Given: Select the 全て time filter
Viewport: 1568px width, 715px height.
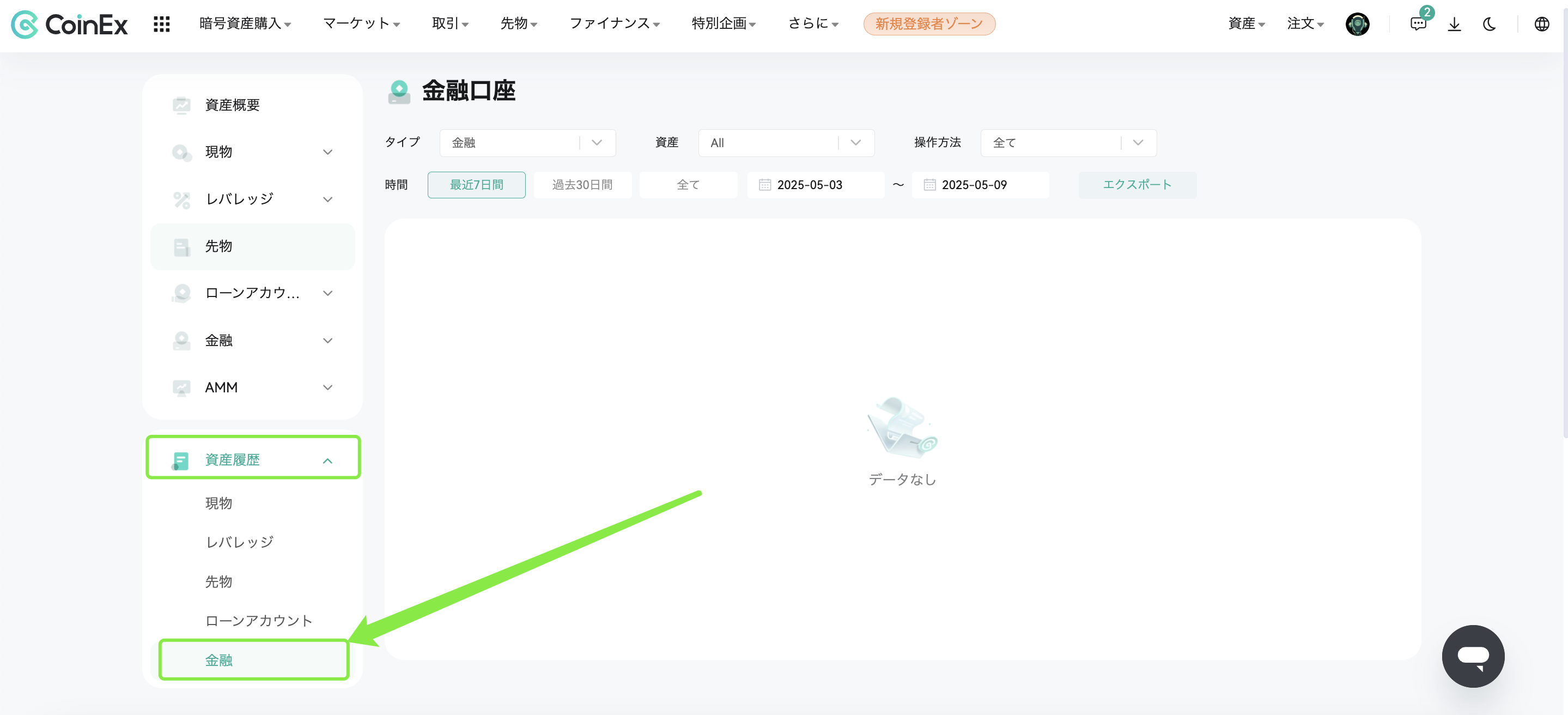Looking at the screenshot, I should pos(688,185).
